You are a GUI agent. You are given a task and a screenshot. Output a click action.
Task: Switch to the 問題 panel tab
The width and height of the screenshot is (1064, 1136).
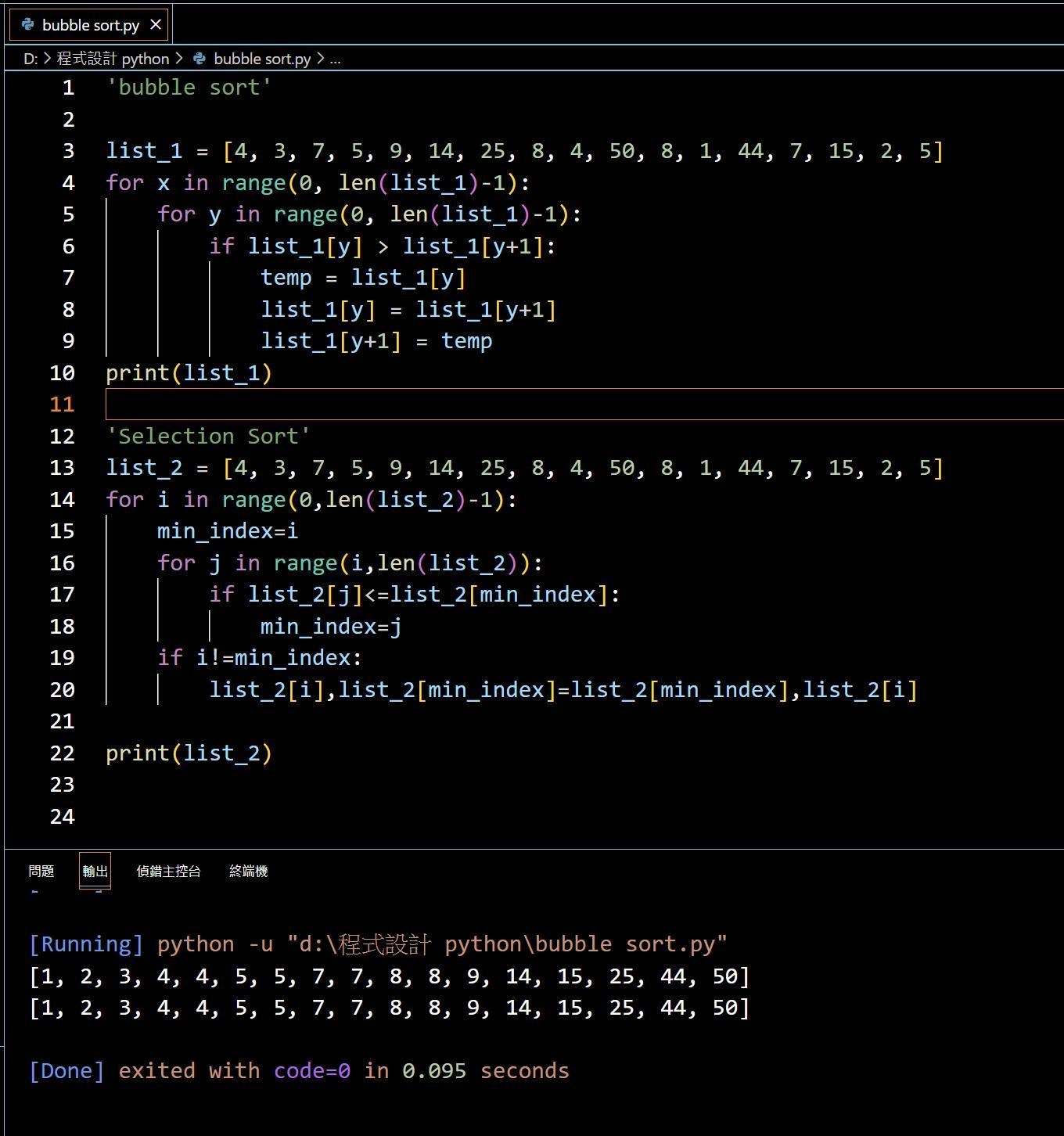pos(41,871)
